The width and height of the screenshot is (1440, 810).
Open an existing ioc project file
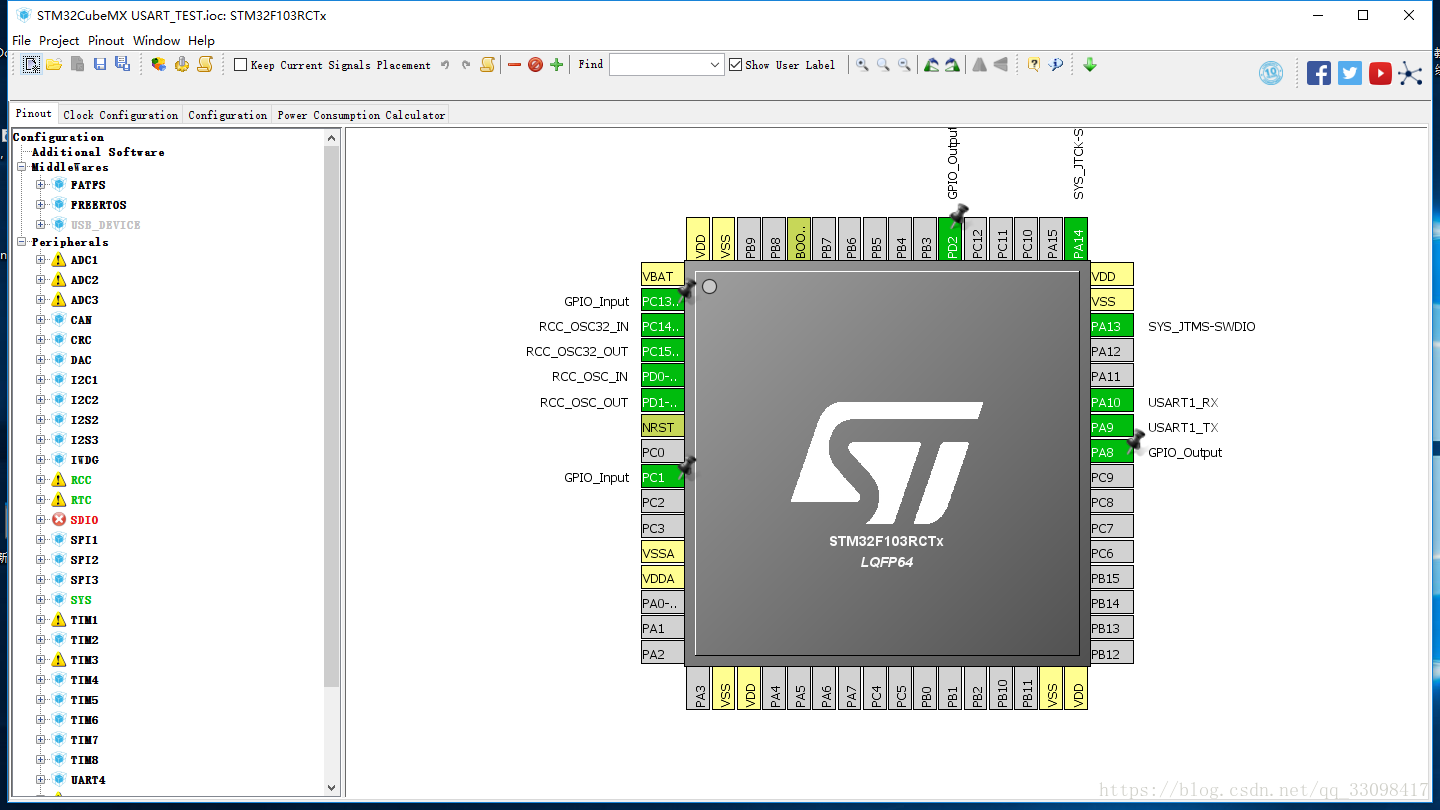[54, 63]
